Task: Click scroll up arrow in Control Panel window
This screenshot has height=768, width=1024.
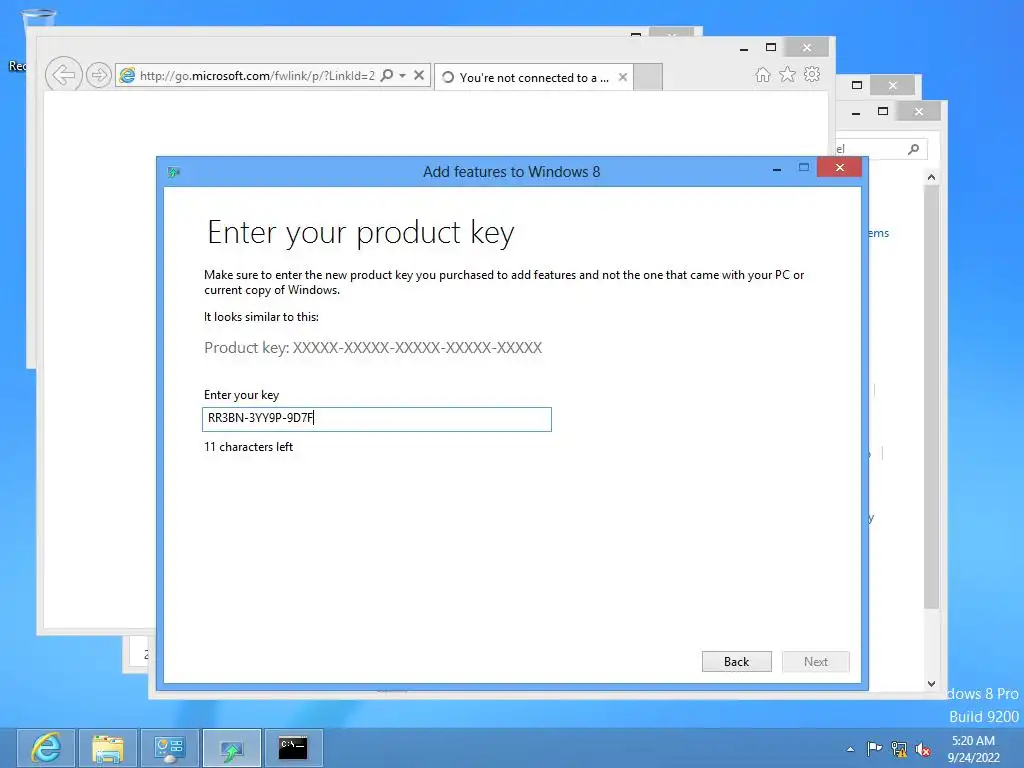Action: [x=931, y=177]
